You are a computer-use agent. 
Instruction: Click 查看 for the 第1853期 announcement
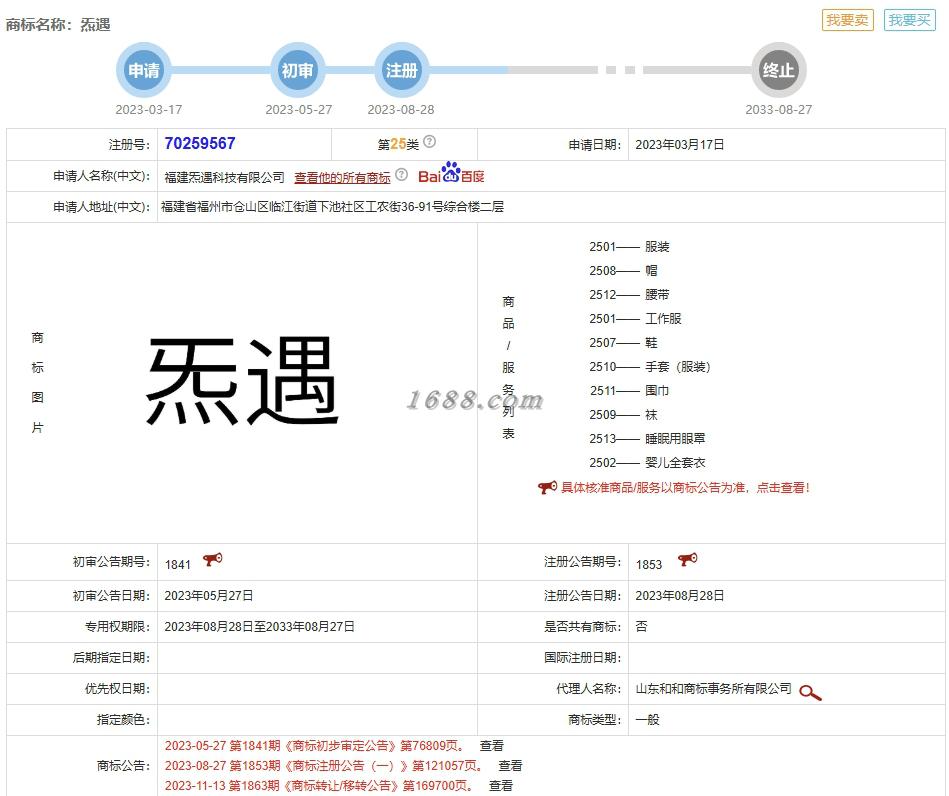510,766
